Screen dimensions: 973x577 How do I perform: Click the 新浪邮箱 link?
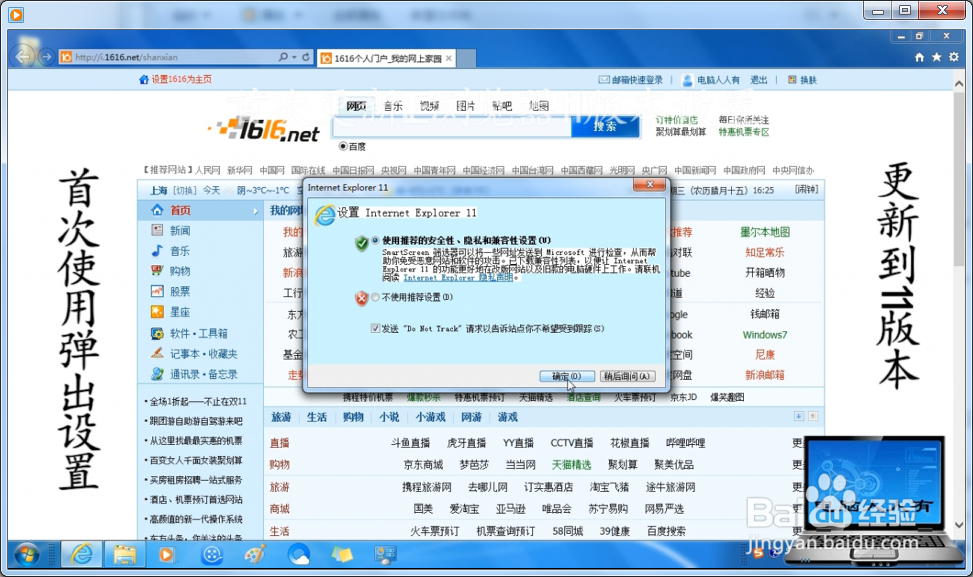pyautogui.click(x=764, y=375)
